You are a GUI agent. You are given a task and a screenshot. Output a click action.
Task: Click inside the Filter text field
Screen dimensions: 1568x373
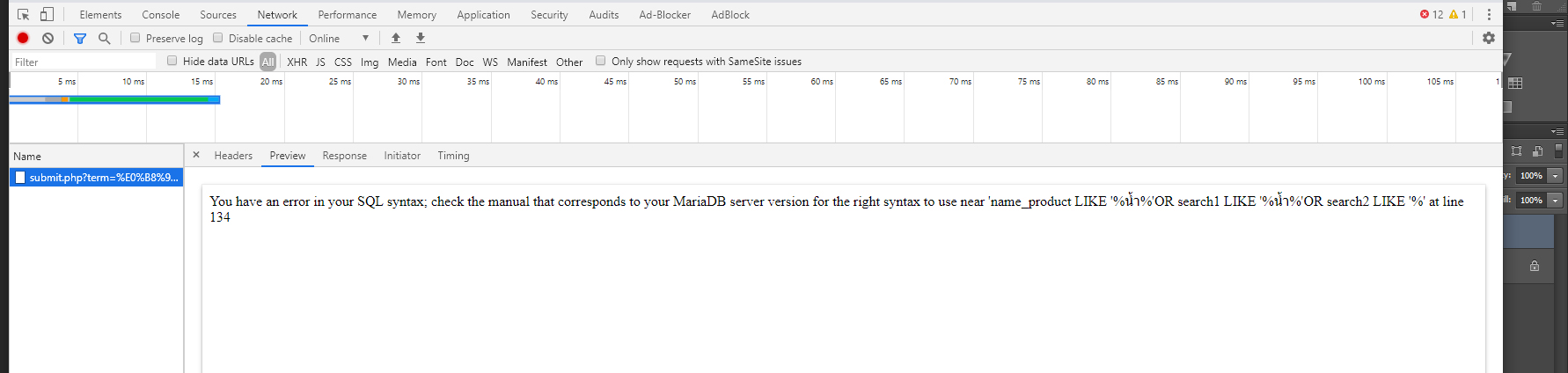point(83,62)
